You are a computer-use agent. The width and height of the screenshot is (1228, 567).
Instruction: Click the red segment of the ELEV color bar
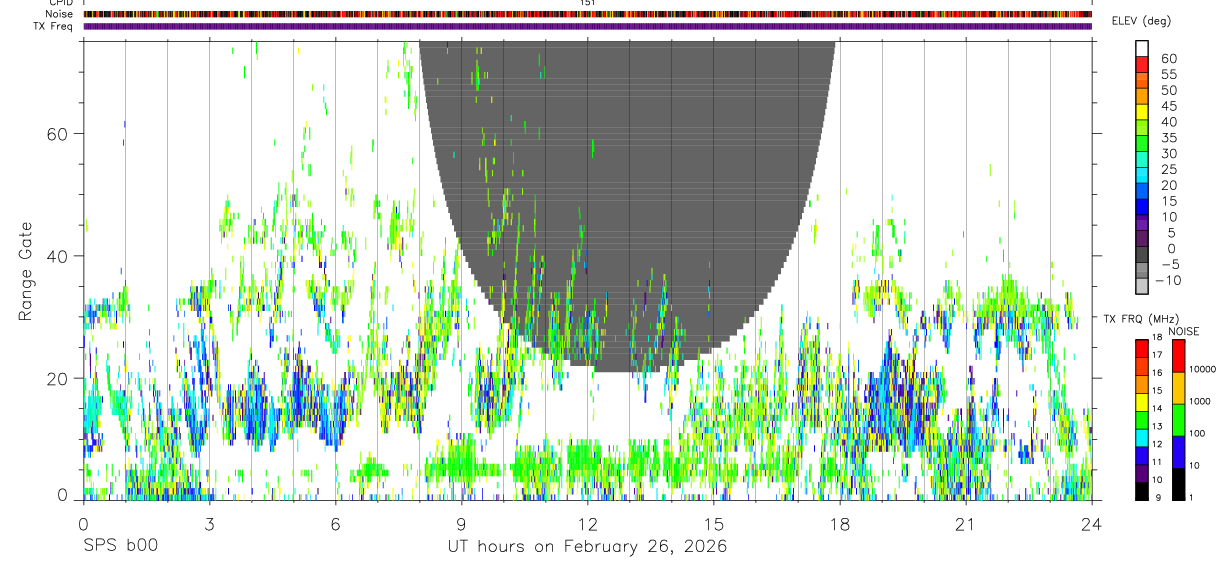click(x=1142, y=63)
